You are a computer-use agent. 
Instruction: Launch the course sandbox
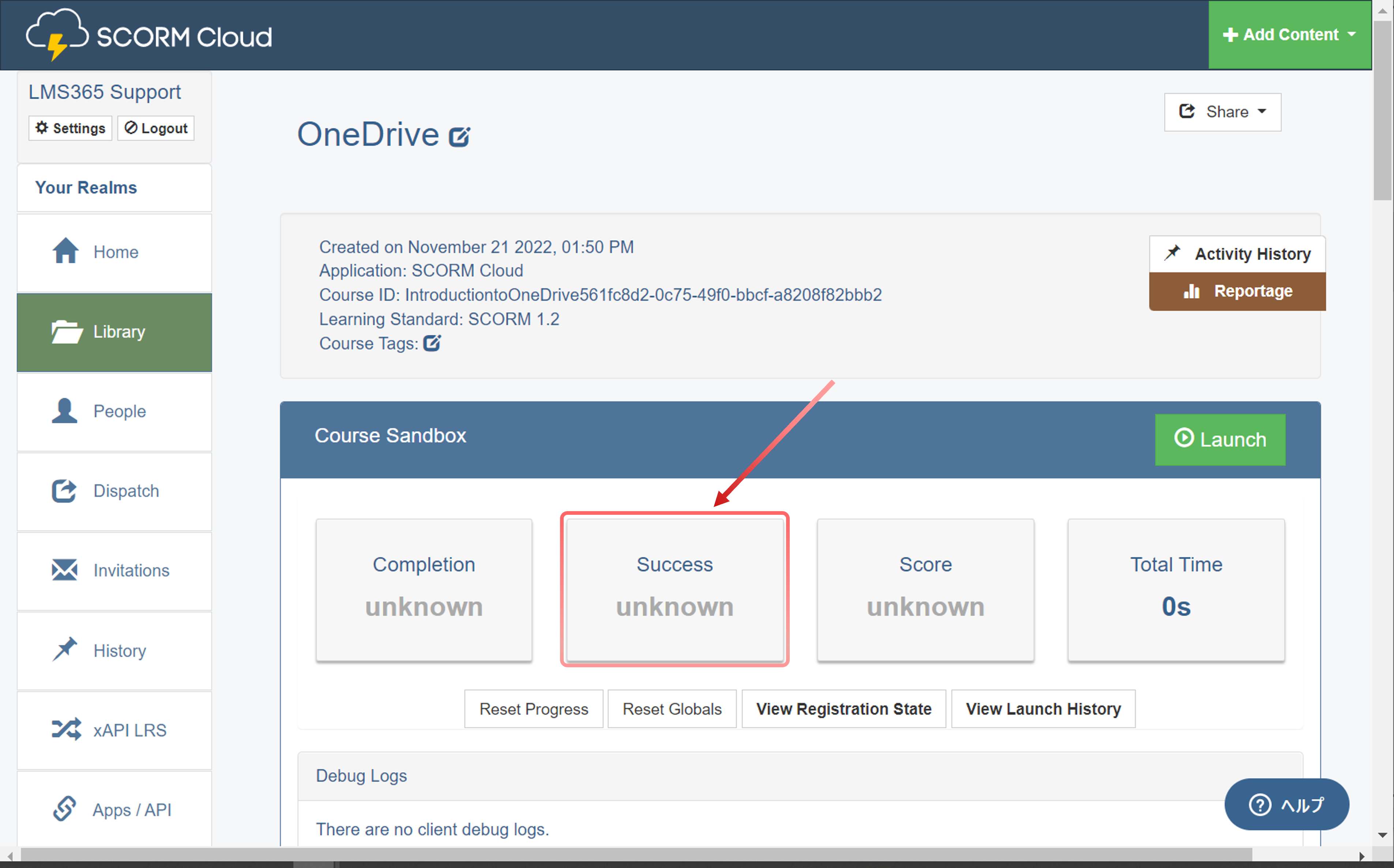(1220, 439)
